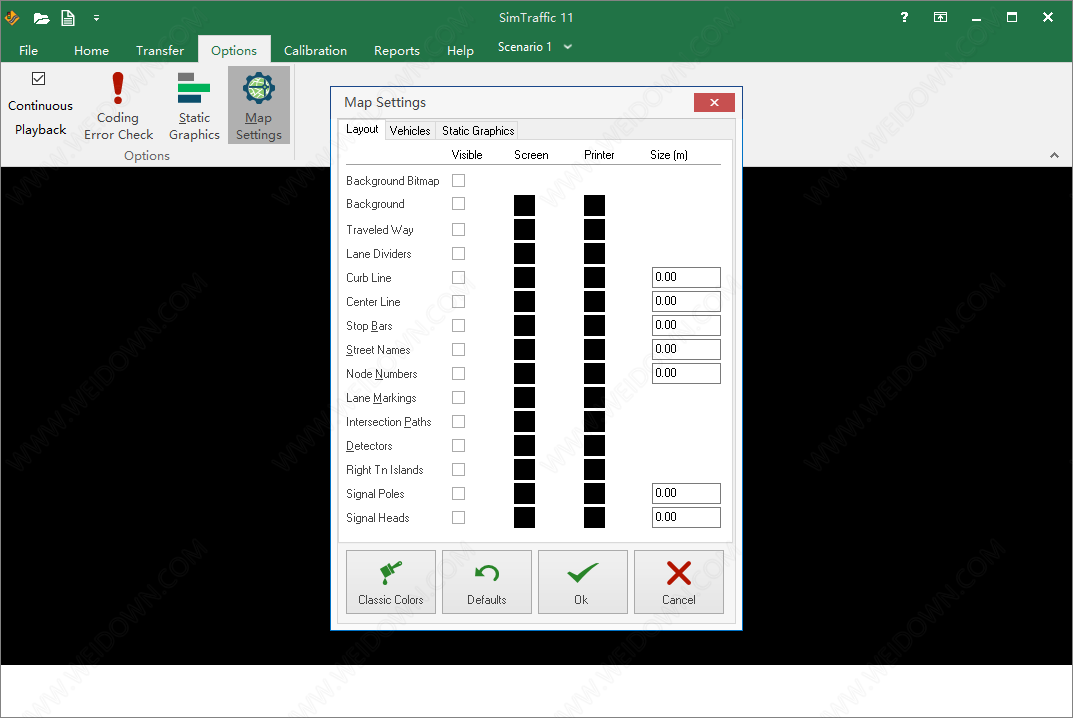Open the quick access toolbar customize arrow

pos(96,18)
